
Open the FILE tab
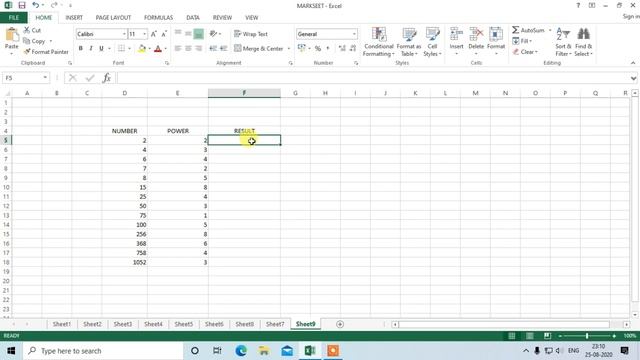tap(13, 18)
